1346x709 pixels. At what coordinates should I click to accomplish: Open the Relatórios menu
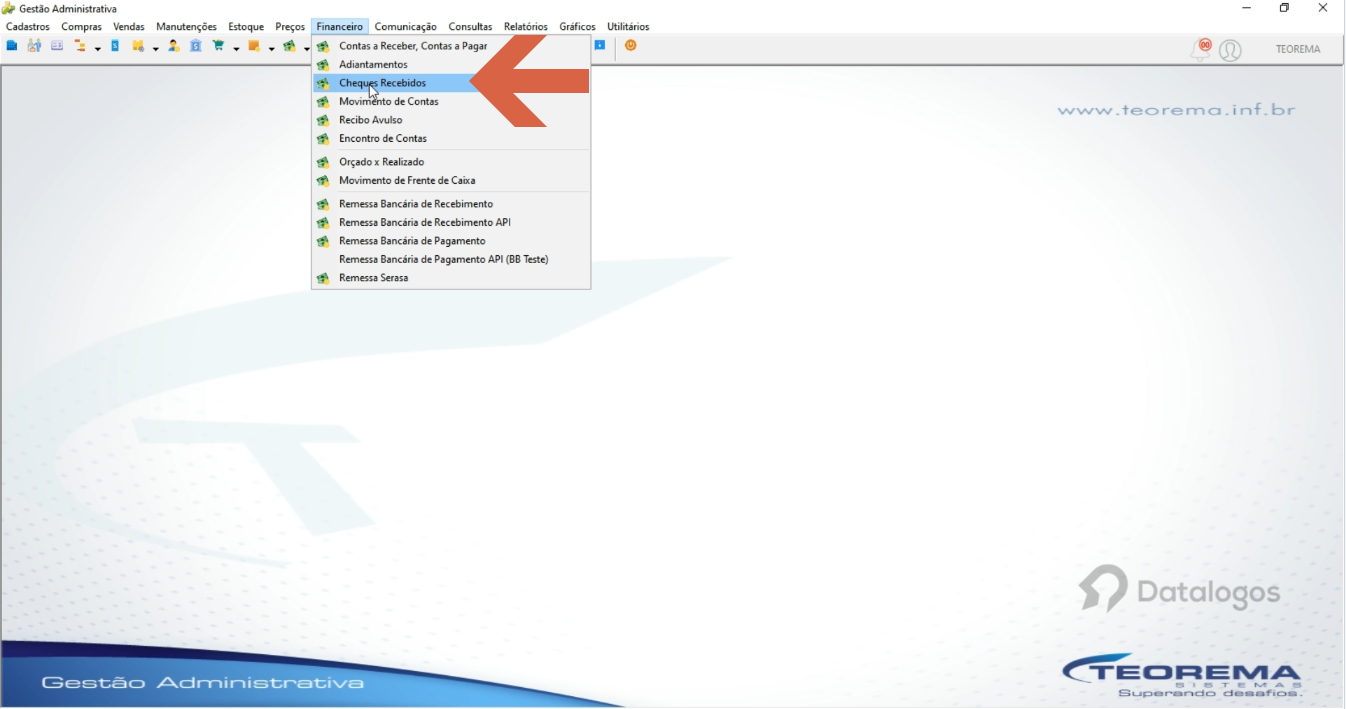[526, 27]
